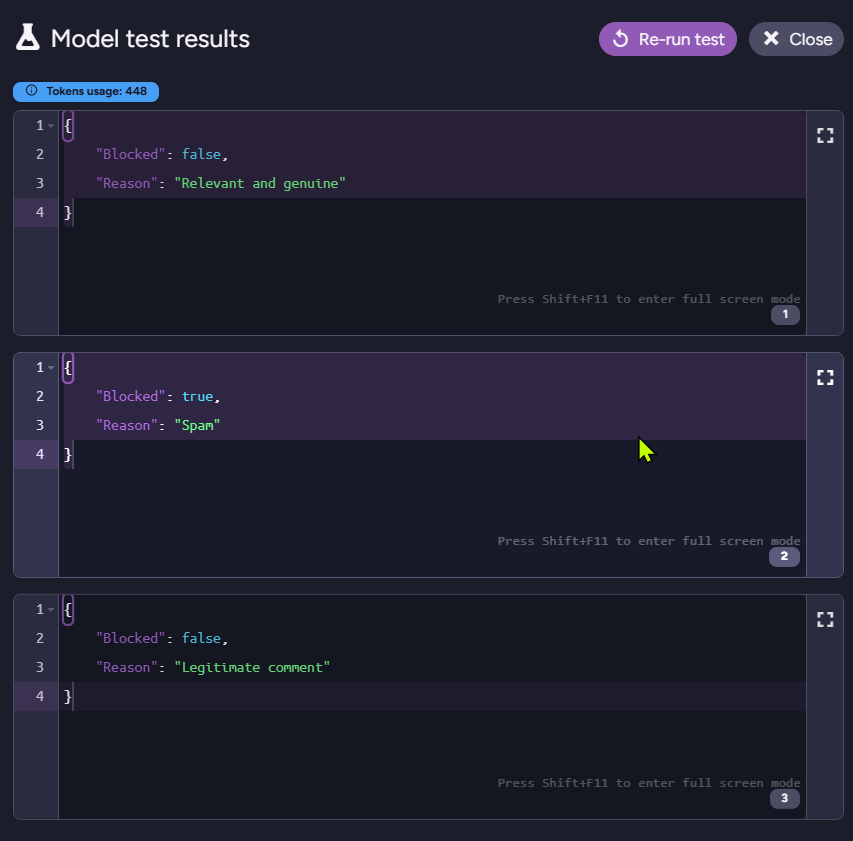This screenshot has height=841, width=853.
Task: Click the "Blocked" key in the Spam result
Action: [131, 397]
